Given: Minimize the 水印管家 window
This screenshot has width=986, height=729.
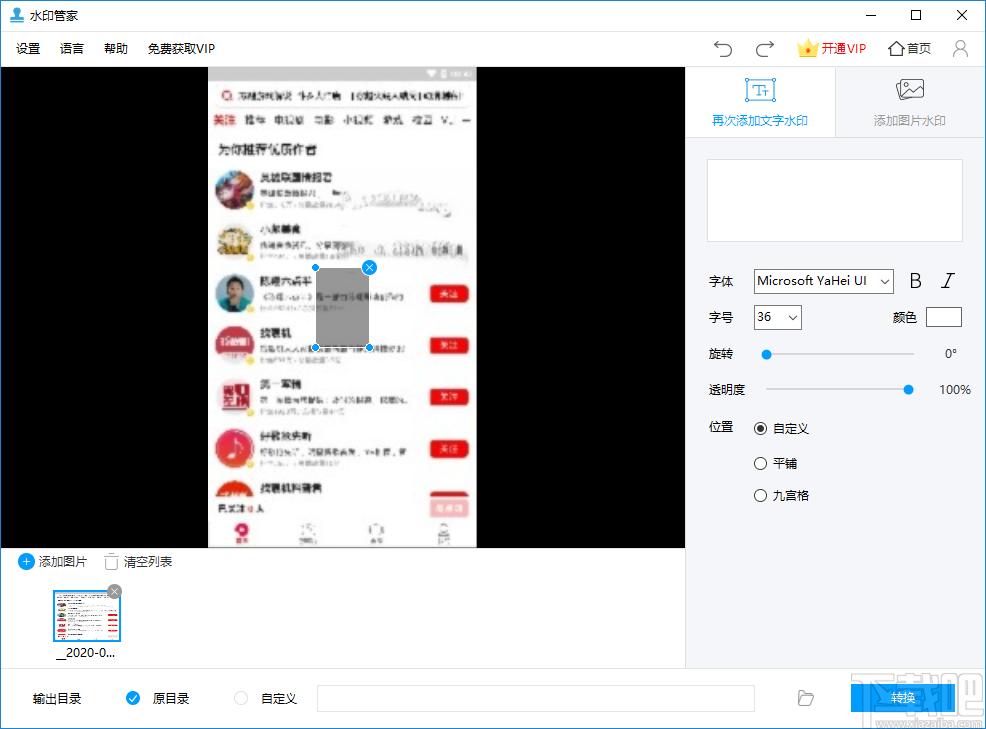Looking at the screenshot, I should click(x=871, y=15).
